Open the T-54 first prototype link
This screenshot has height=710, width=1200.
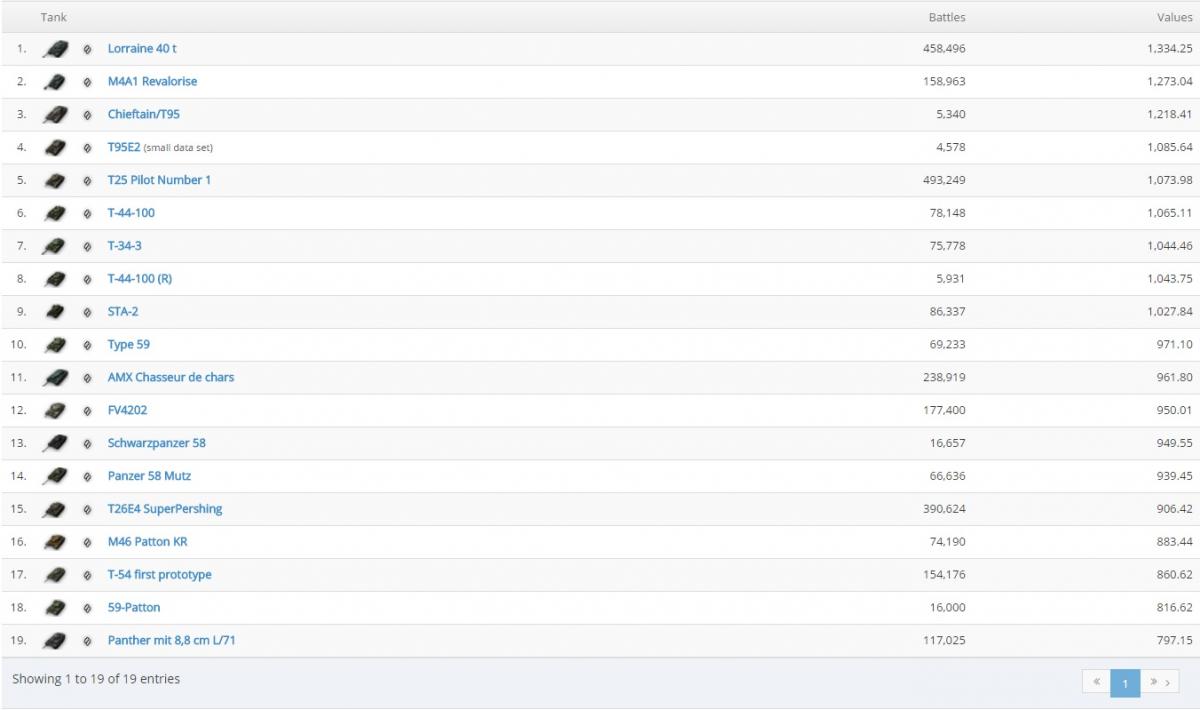tap(160, 575)
